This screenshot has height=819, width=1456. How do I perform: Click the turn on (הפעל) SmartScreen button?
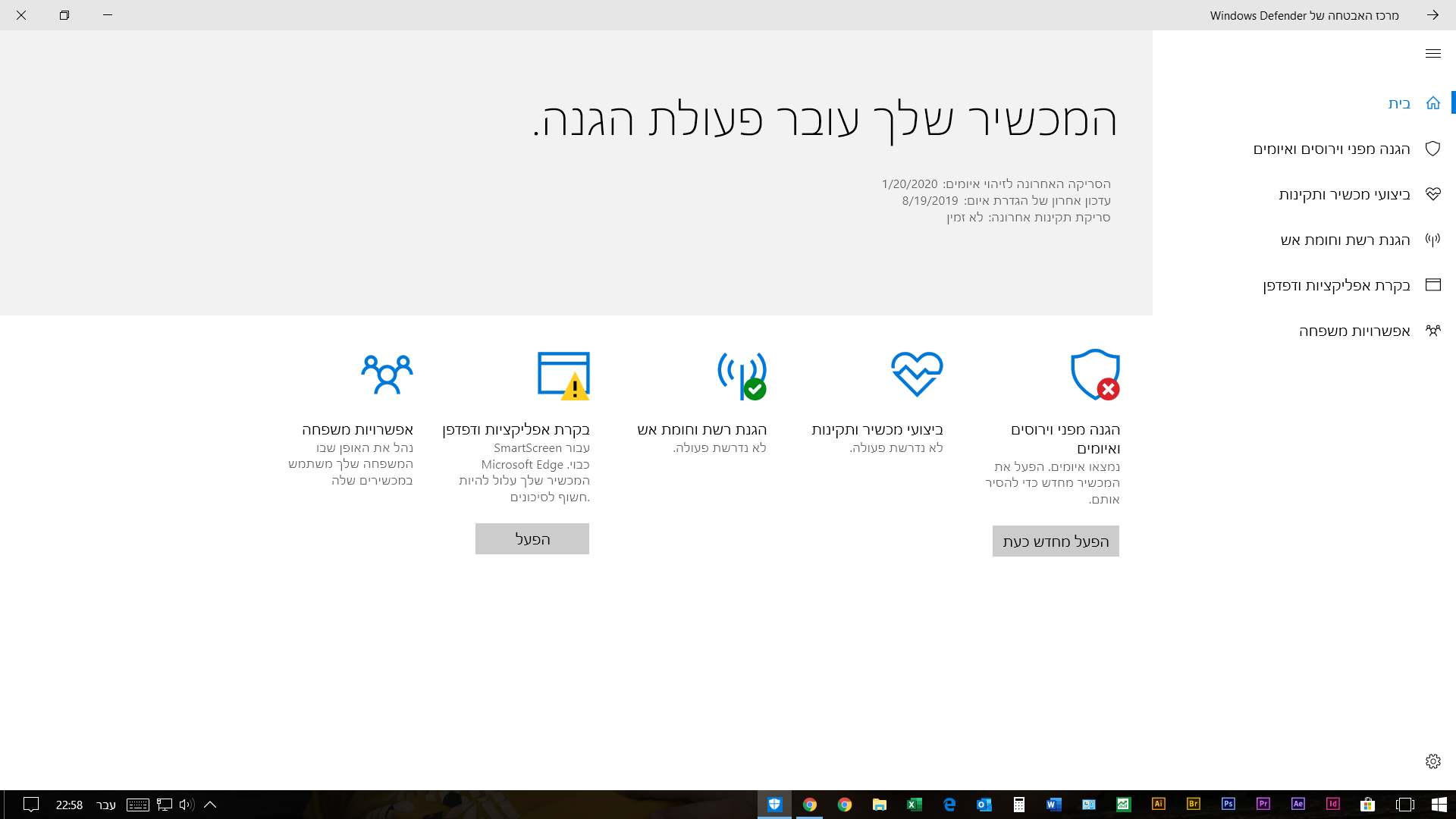(532, 539)
